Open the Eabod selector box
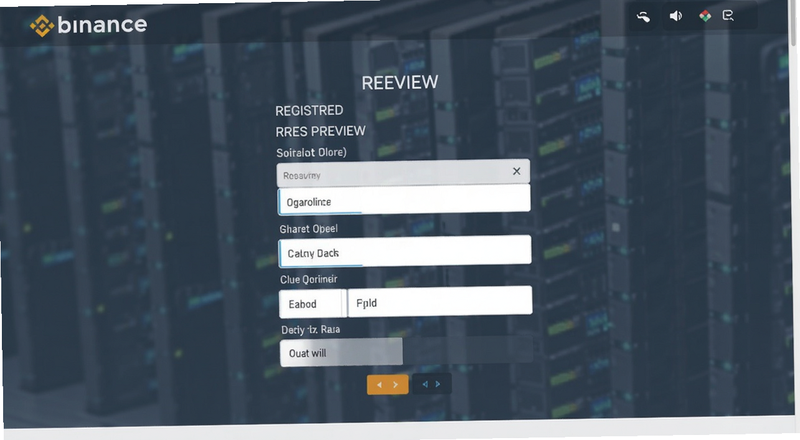800x440 pixels. 312,304
